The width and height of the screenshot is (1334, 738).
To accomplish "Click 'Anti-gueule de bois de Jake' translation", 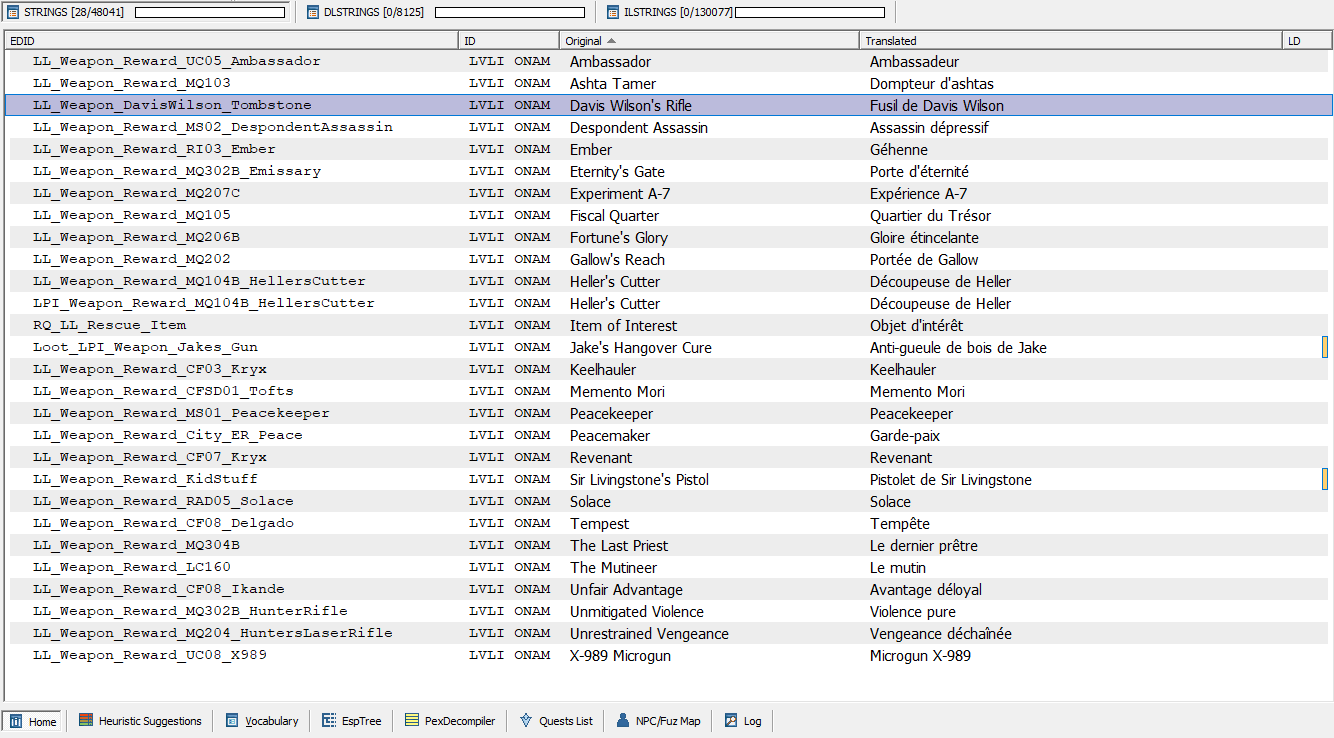I will (958, 347).
